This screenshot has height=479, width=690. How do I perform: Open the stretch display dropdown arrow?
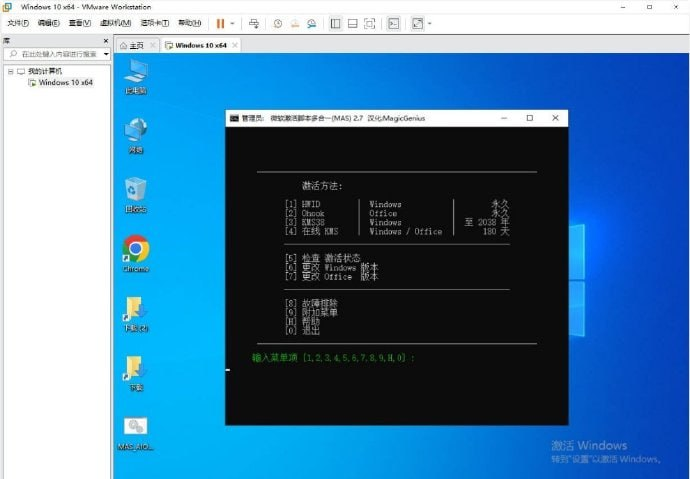click(x=429, y=23)
